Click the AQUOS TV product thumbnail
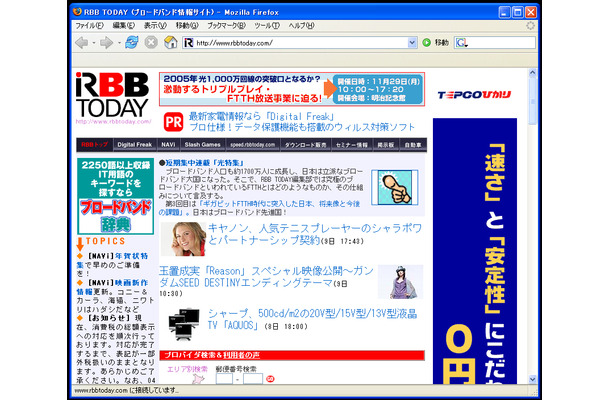The image size is (610, 400). [184, 325]
